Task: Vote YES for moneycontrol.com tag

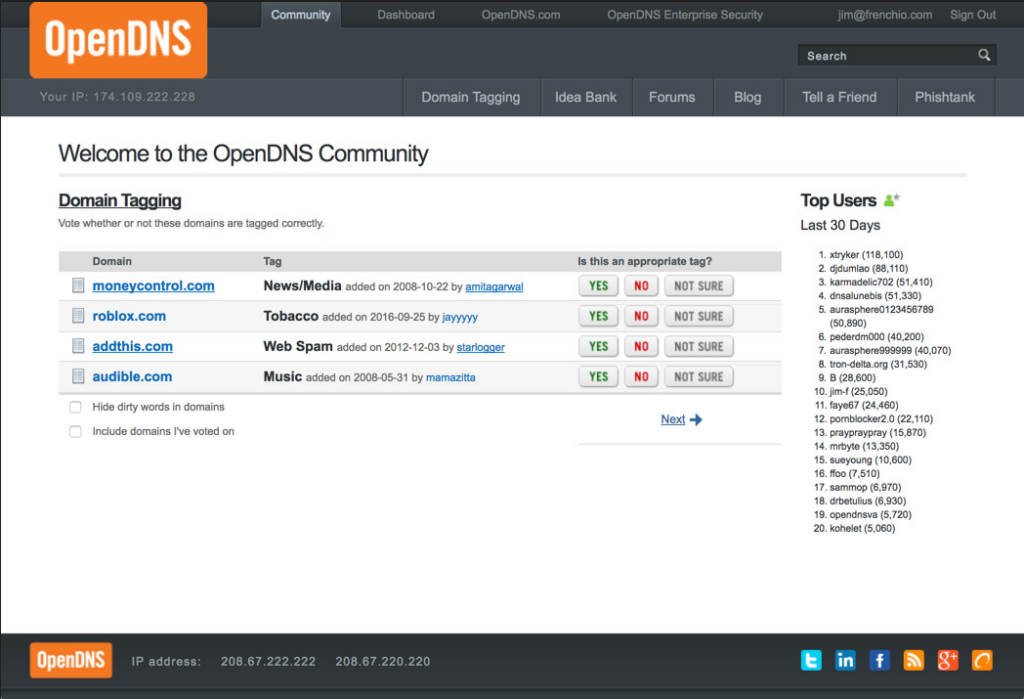Action: (x=598, y=286)
